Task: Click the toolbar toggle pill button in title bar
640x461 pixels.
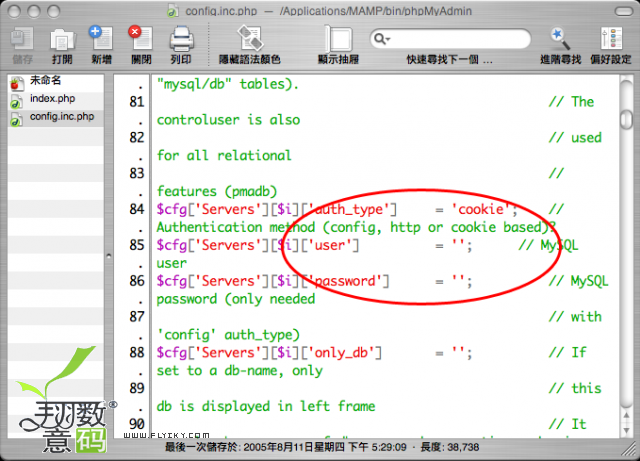Action: (624, 11)
